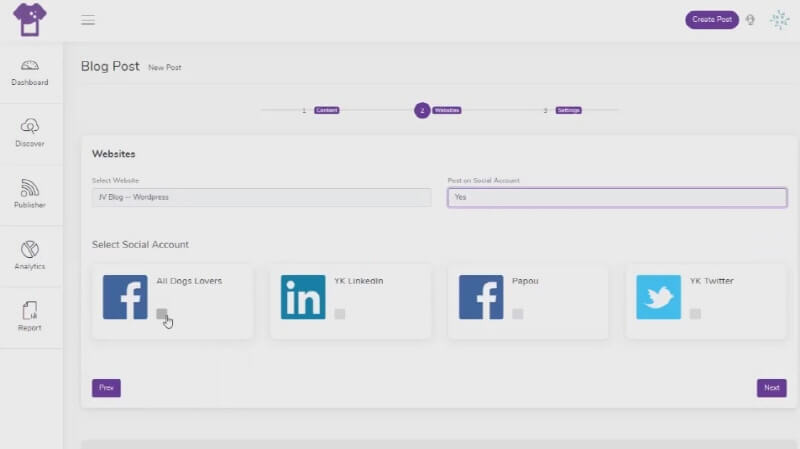The height and width of the screenshot is (449, 800).
Task: Open the user profile avatar
Action: click(x=780, y=20)
